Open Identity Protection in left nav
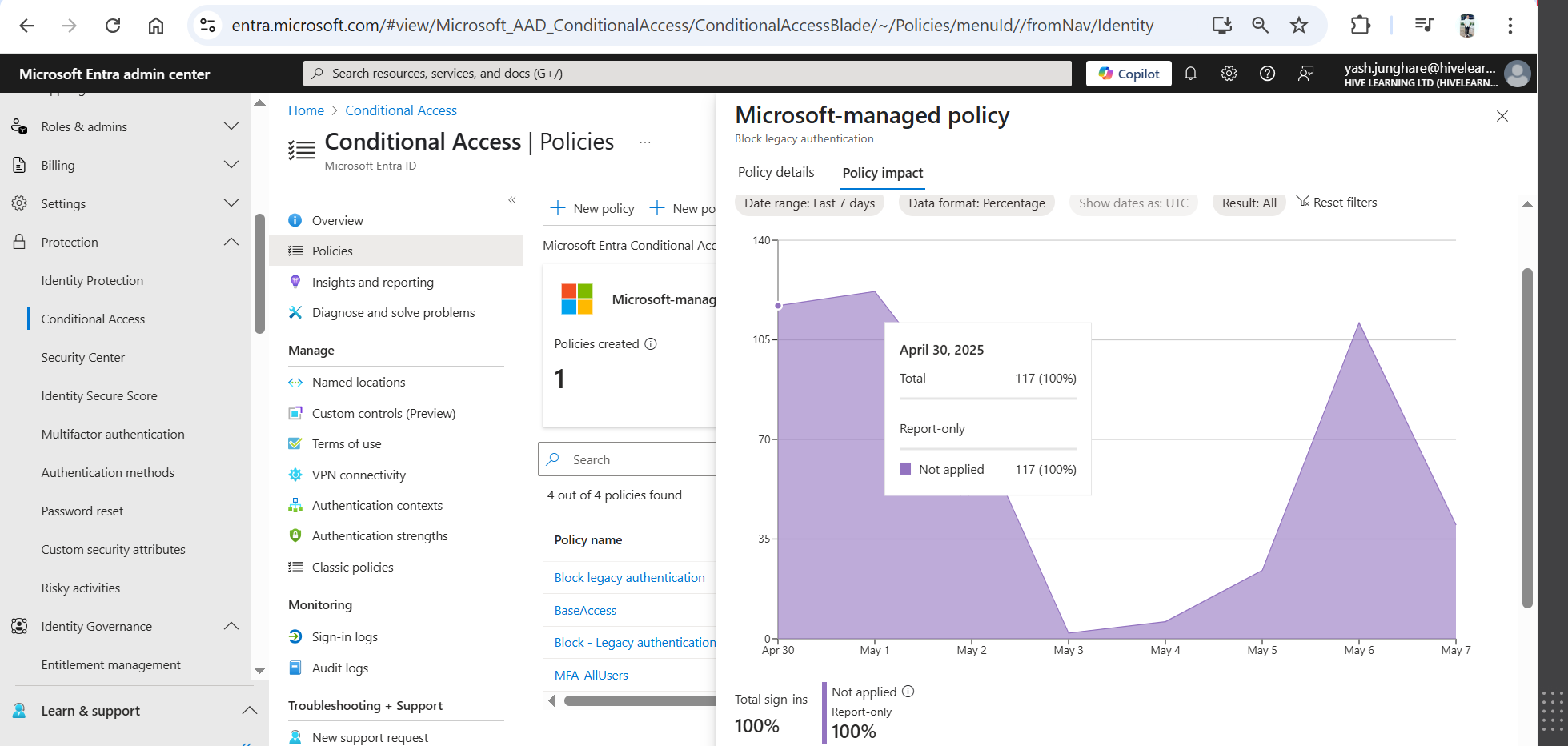Screen dimensions: 1568x746 (92, 280)
